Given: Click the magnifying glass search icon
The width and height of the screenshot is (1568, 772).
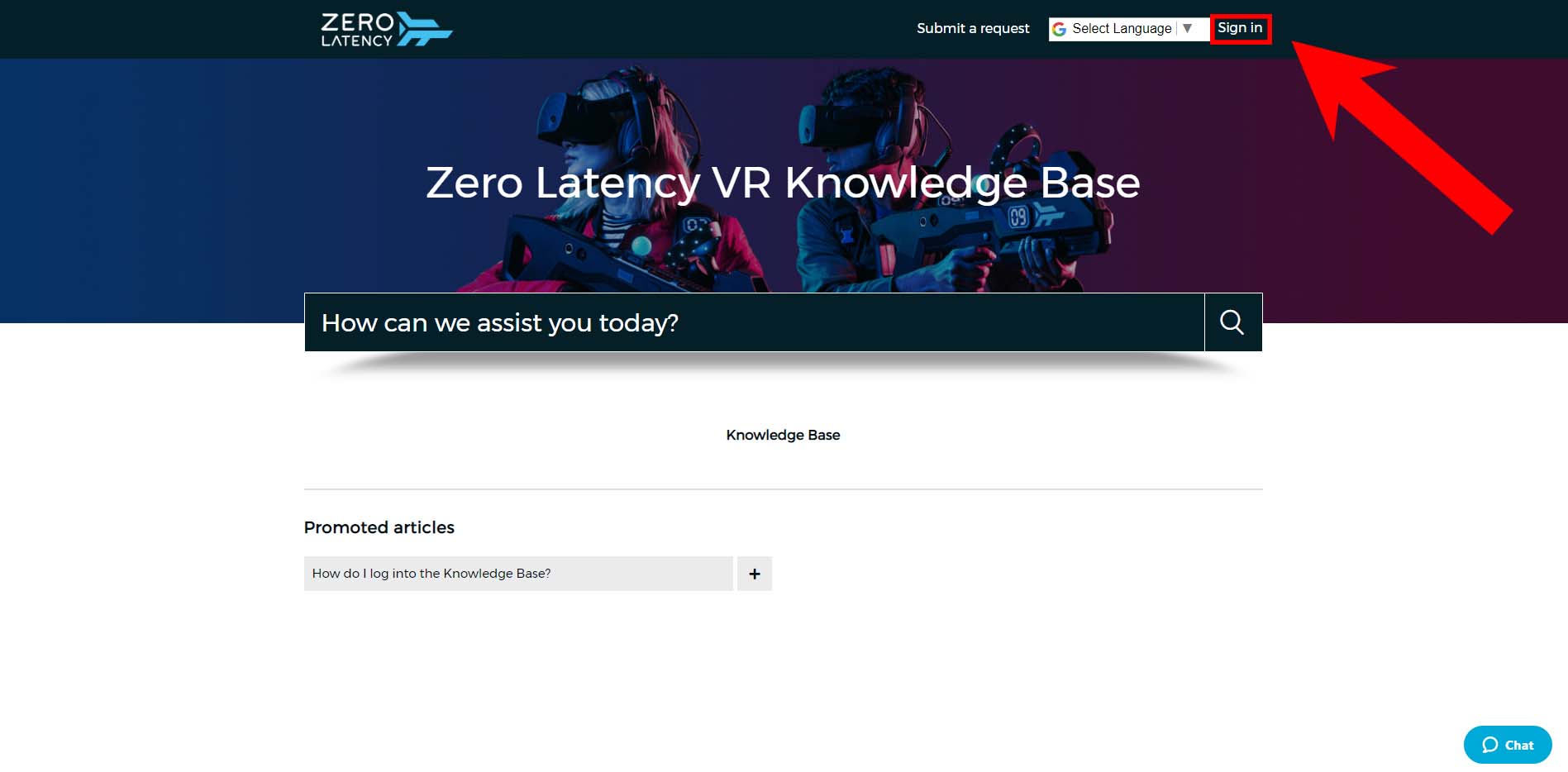Looking at the screenshot, I should (1232, 322).
